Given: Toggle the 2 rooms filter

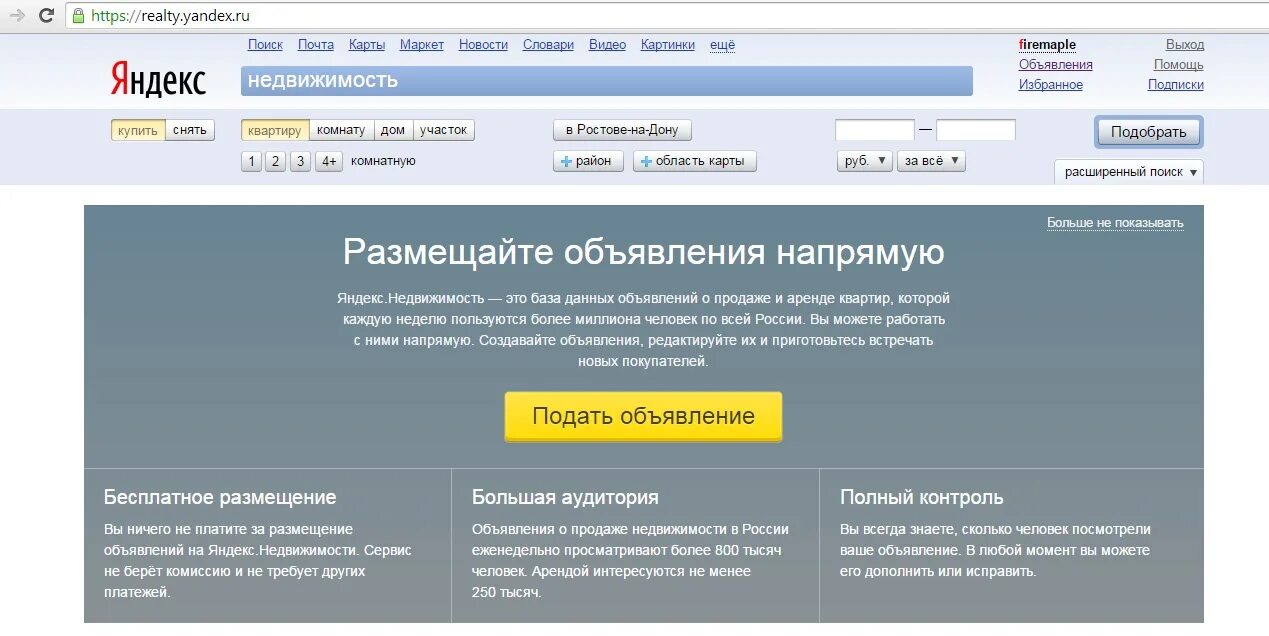Looking at the screenshot, I should pos(276,161).
